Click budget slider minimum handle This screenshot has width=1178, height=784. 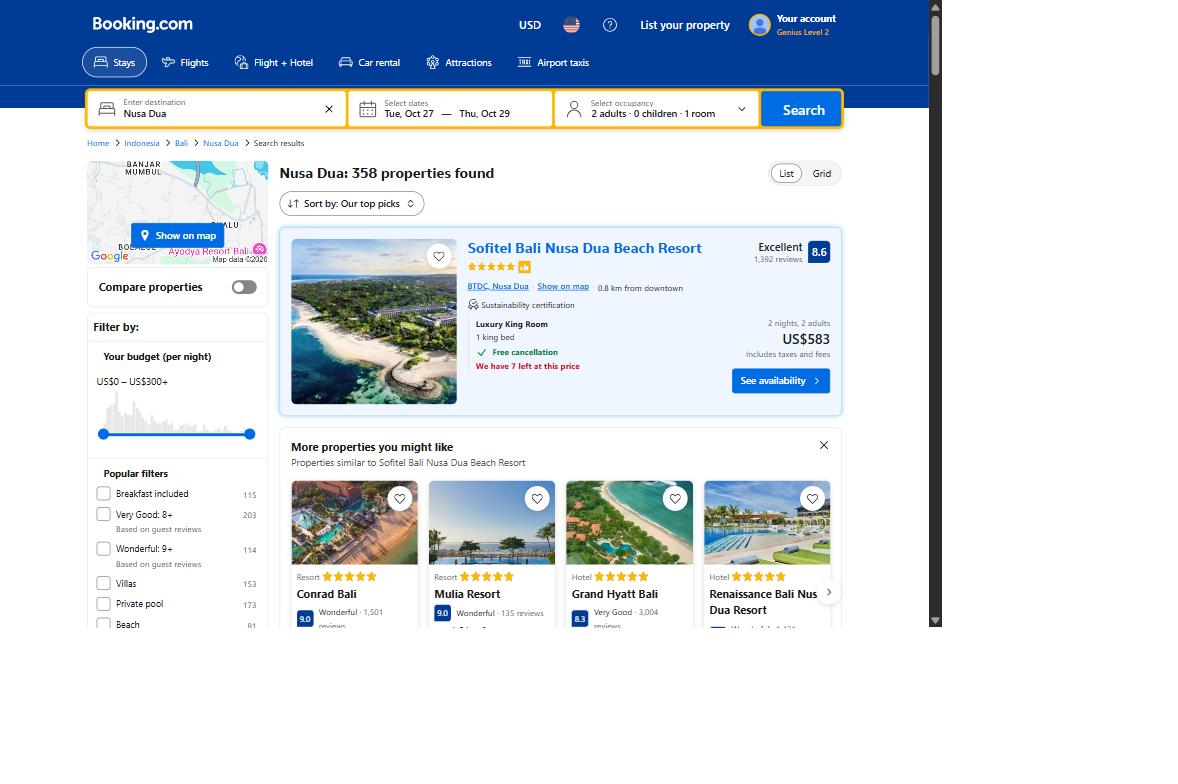(104, 434)
